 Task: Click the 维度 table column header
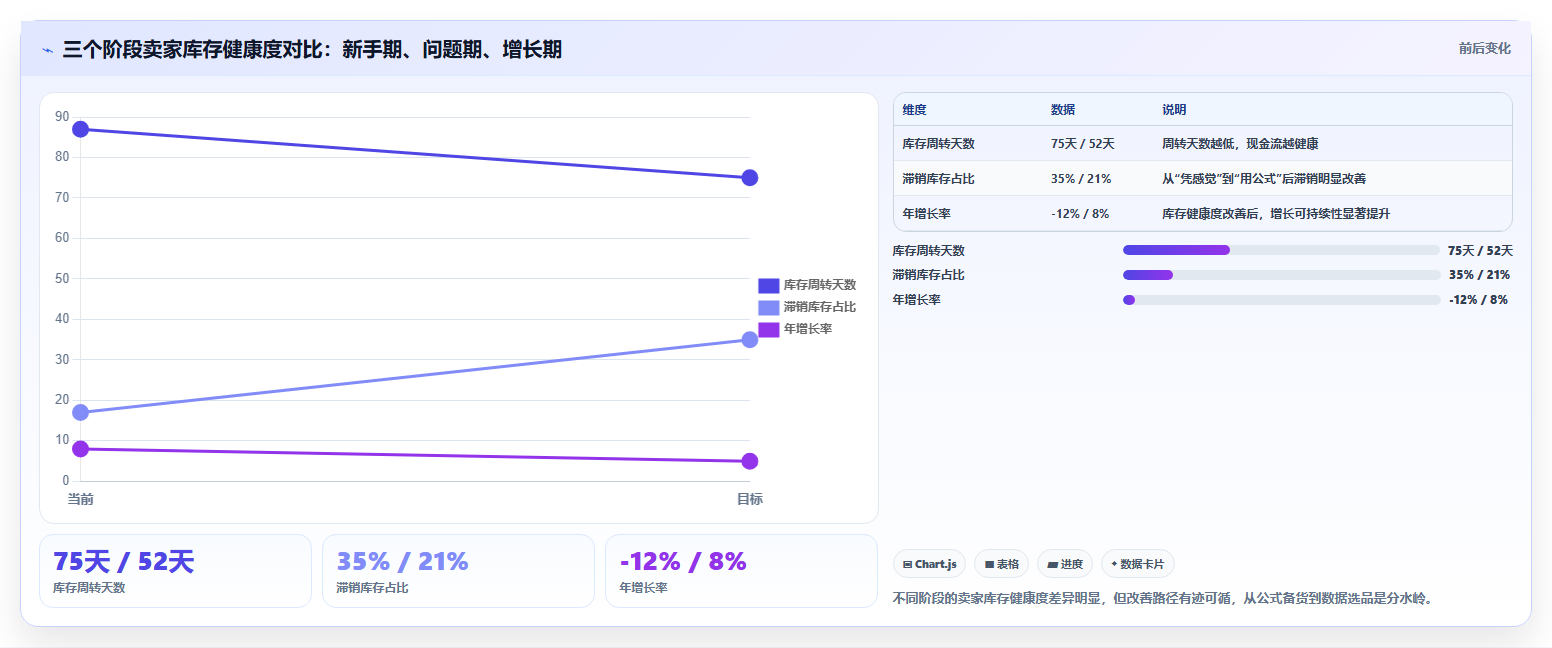click(914, 110)
